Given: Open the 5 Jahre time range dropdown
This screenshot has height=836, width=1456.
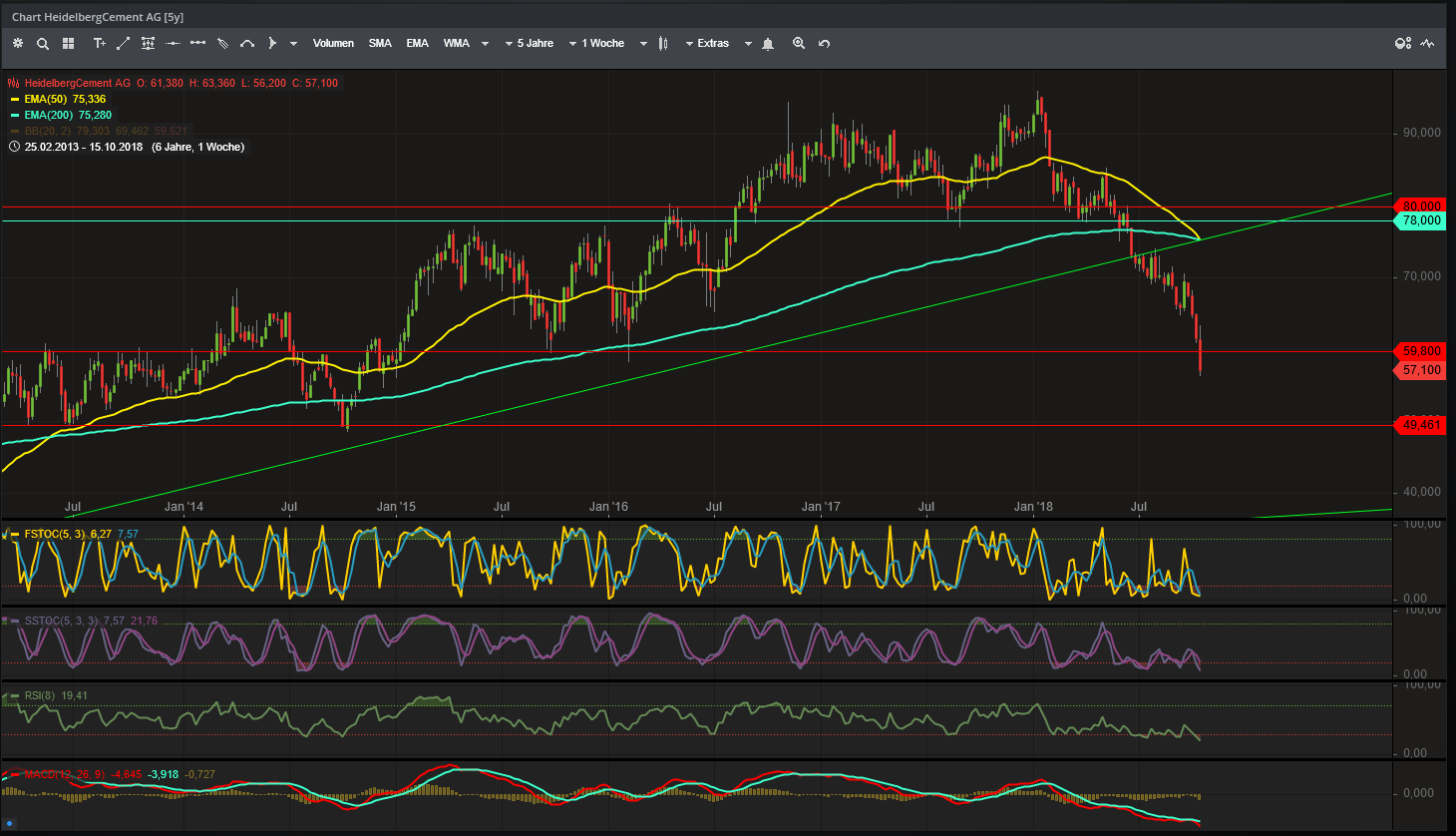Looking at the screenshot, I should click(x=530, y=43).
